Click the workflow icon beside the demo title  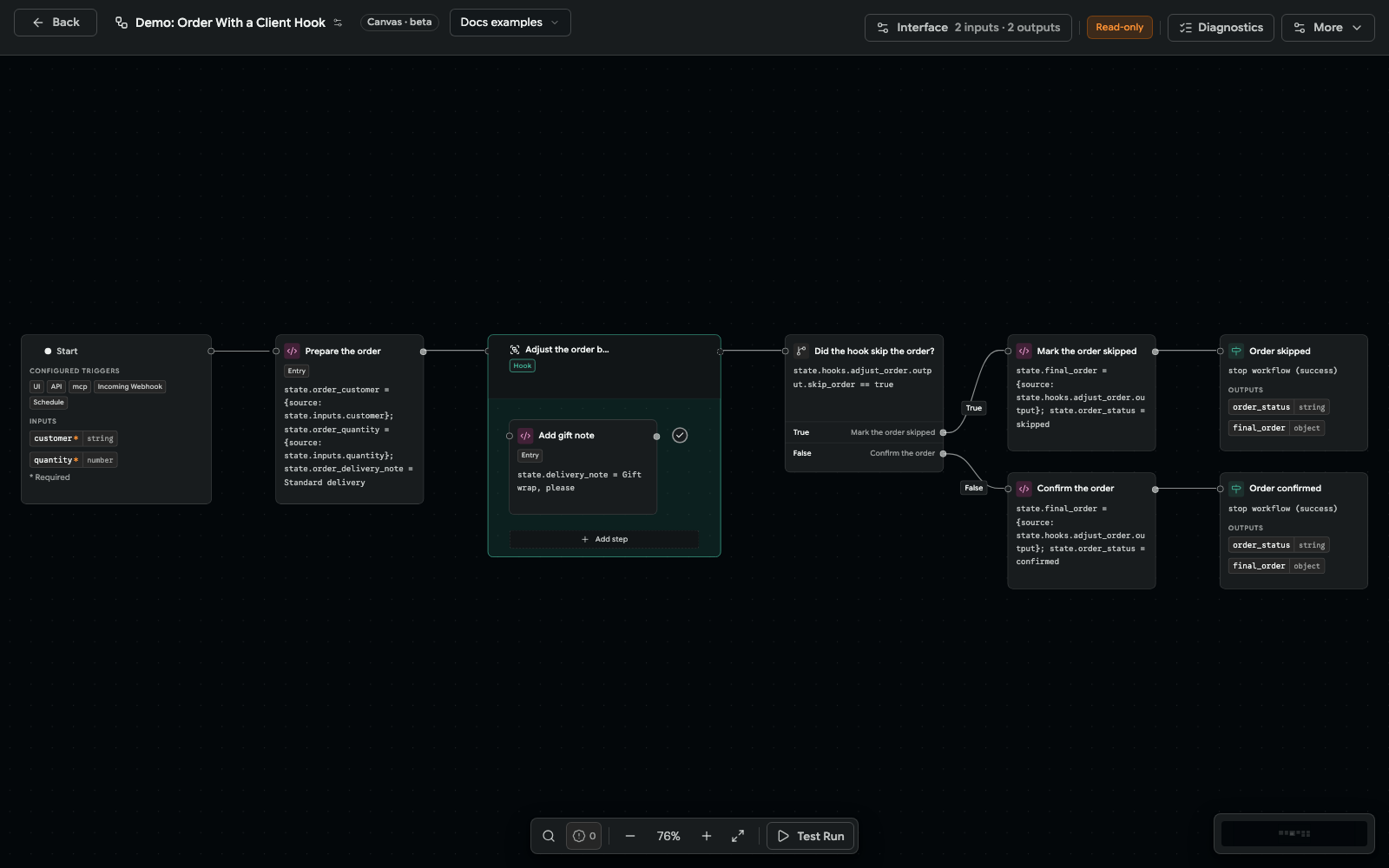click(x=122, y=23)
